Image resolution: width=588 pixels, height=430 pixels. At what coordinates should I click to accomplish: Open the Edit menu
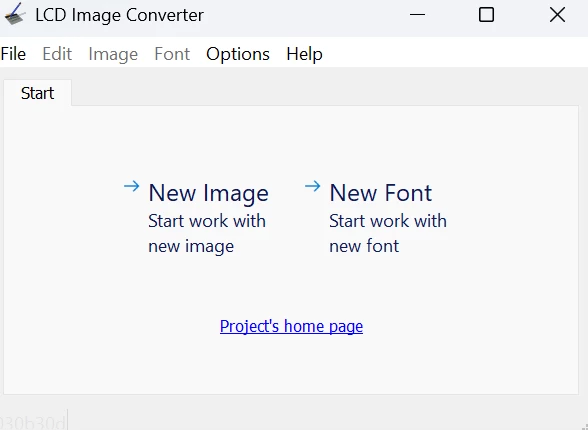pos(57,54)
